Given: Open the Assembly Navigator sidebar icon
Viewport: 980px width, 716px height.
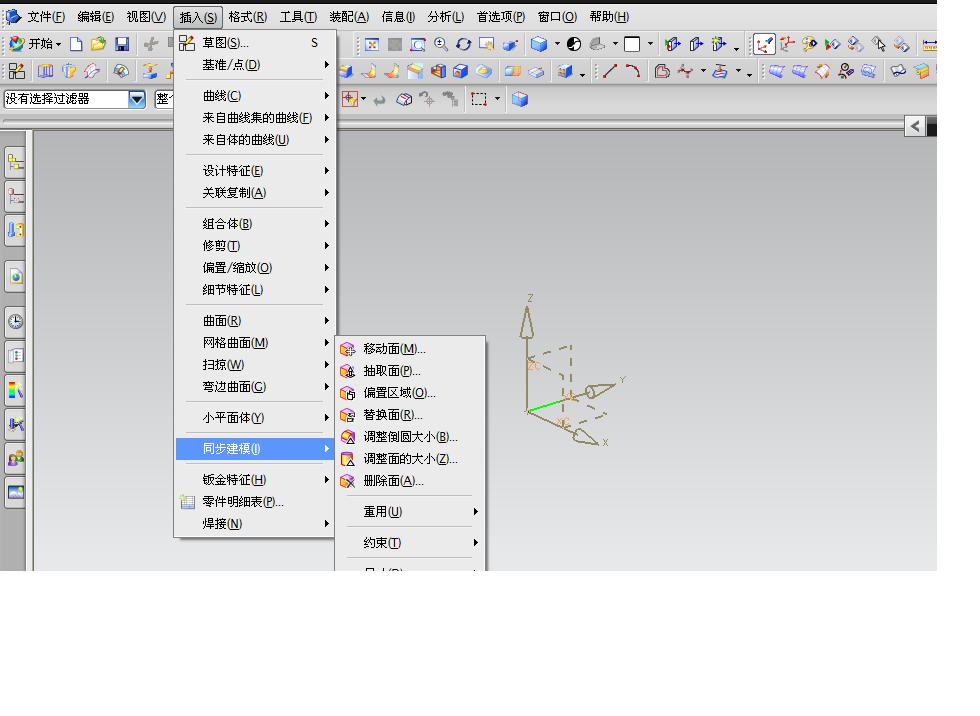Looking at the screenshot, I should 16,164.
